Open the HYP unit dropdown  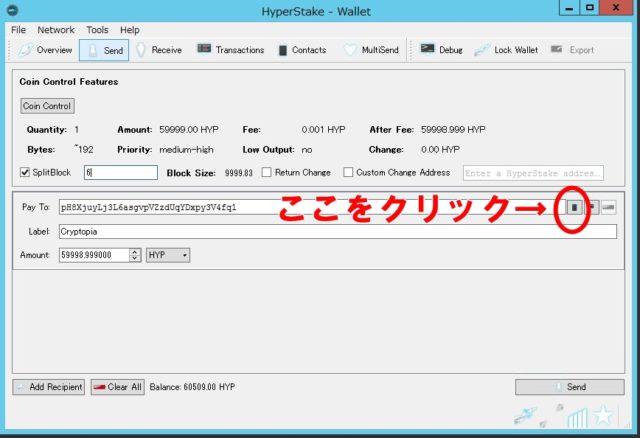(x=168, y=255)
